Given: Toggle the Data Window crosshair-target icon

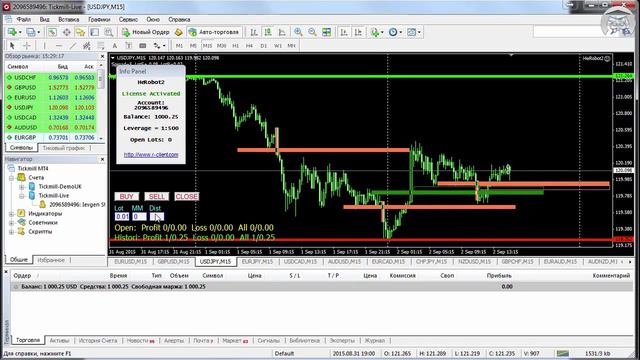Looking at the screenshot, I should click(66, 32).
